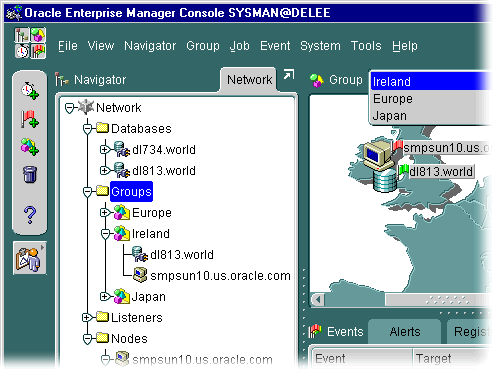This screenshot has width=498, height=375.
Task: Click the map's left scroll arrow
Action: [318, 299]
